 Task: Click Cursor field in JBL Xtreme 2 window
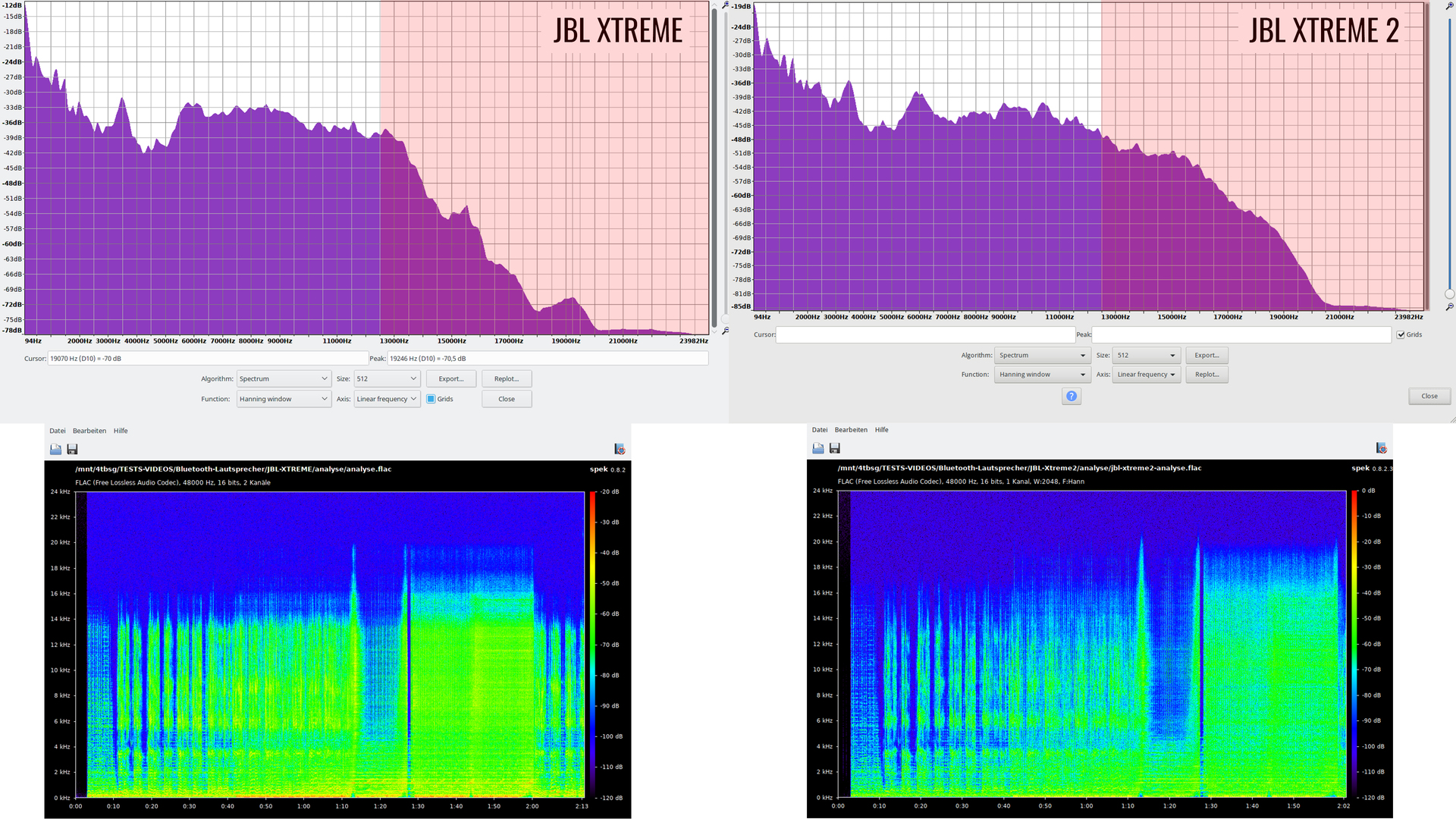[x=925, y=334]
